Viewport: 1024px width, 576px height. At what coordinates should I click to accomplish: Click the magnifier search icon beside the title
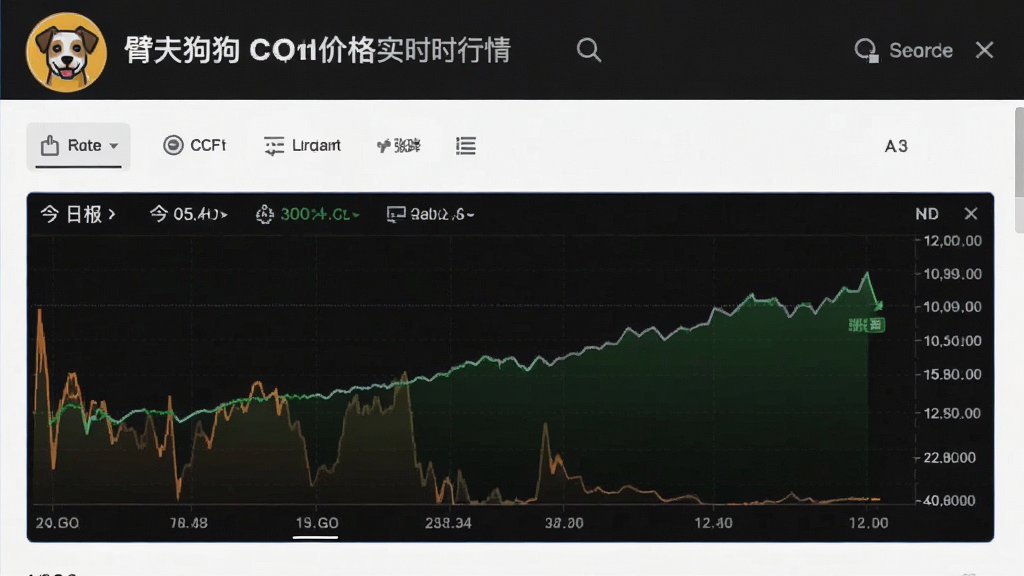(588, 50)
